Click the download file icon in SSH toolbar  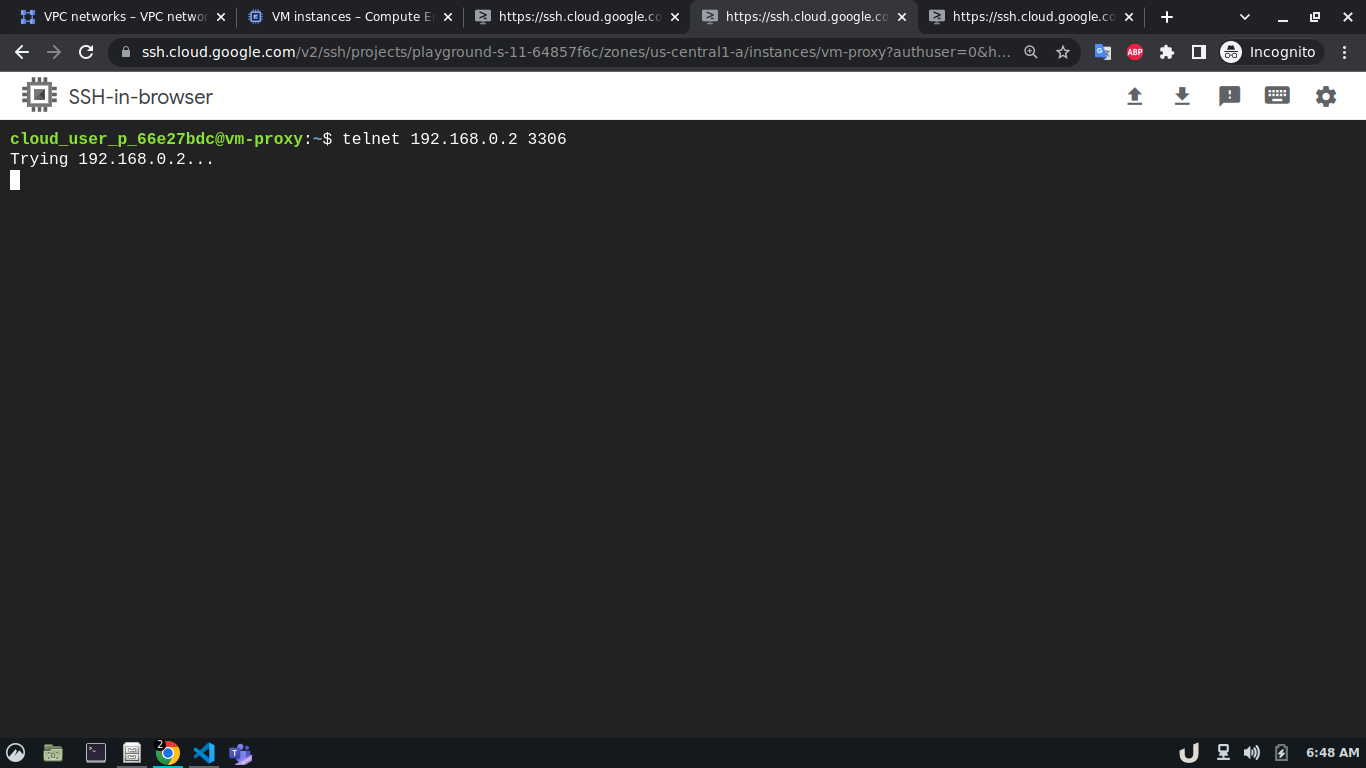coord(1182,96)
